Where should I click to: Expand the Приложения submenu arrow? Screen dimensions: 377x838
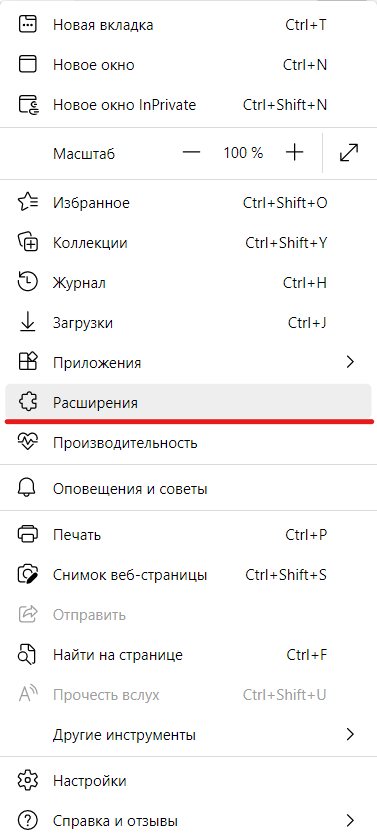tap(350, 362)
